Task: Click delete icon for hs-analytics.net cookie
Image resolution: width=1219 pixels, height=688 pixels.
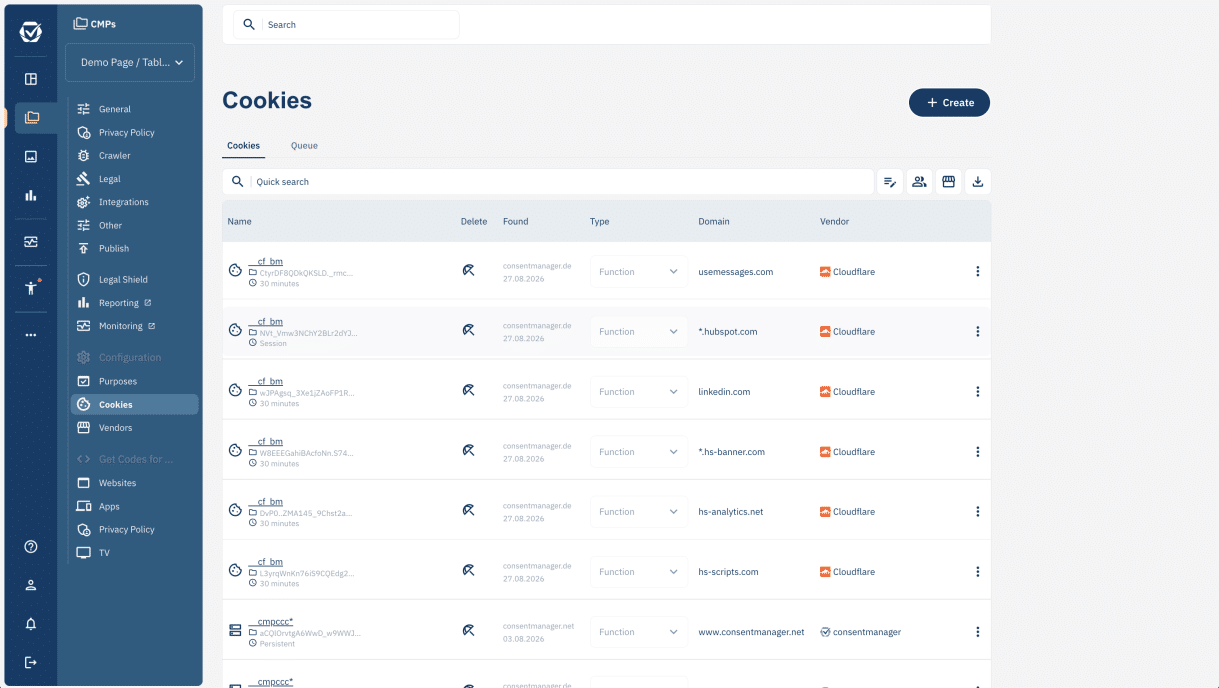Action: click(x=468, y=511)
